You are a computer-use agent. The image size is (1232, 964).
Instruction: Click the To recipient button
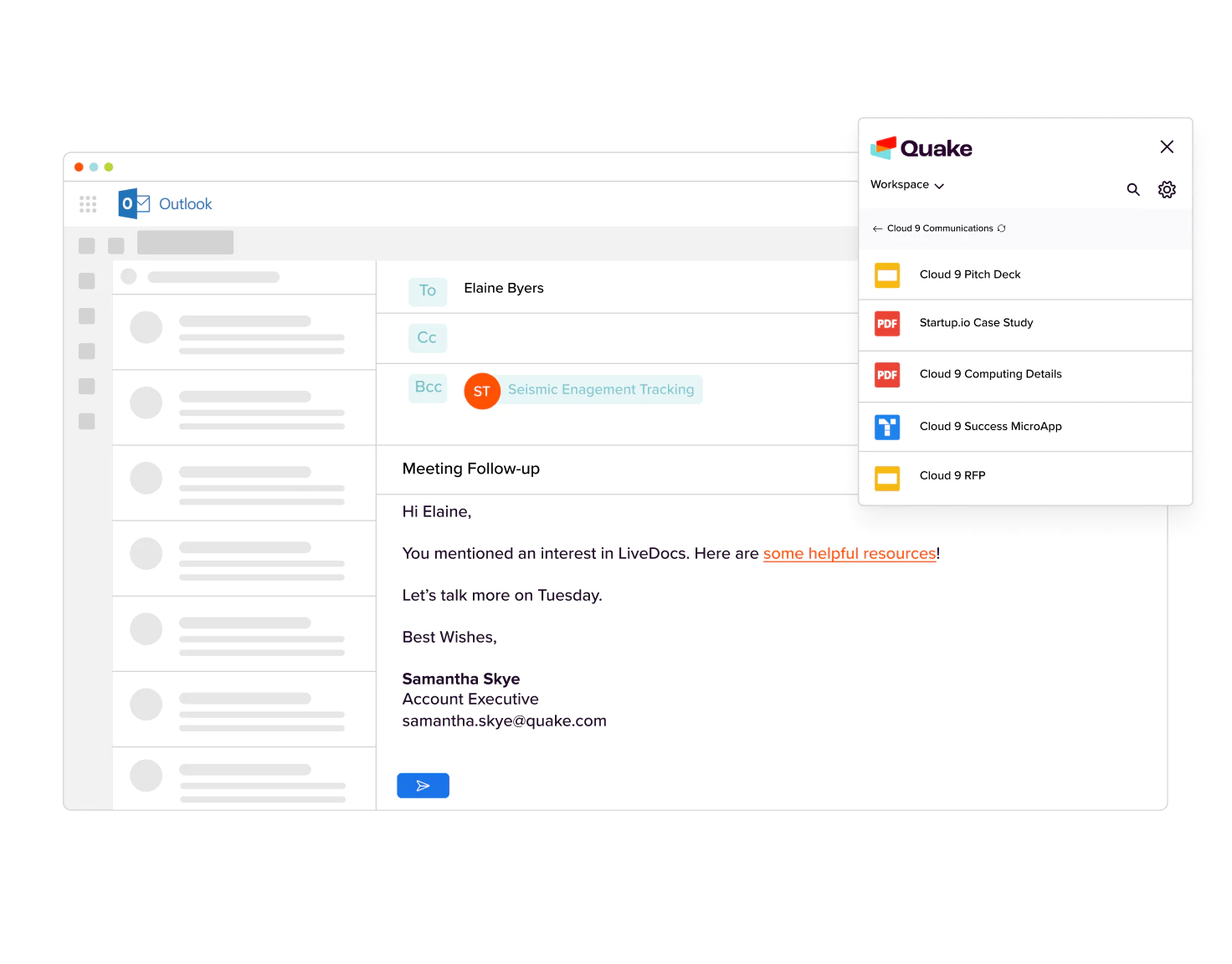click(x=428, y=291)
